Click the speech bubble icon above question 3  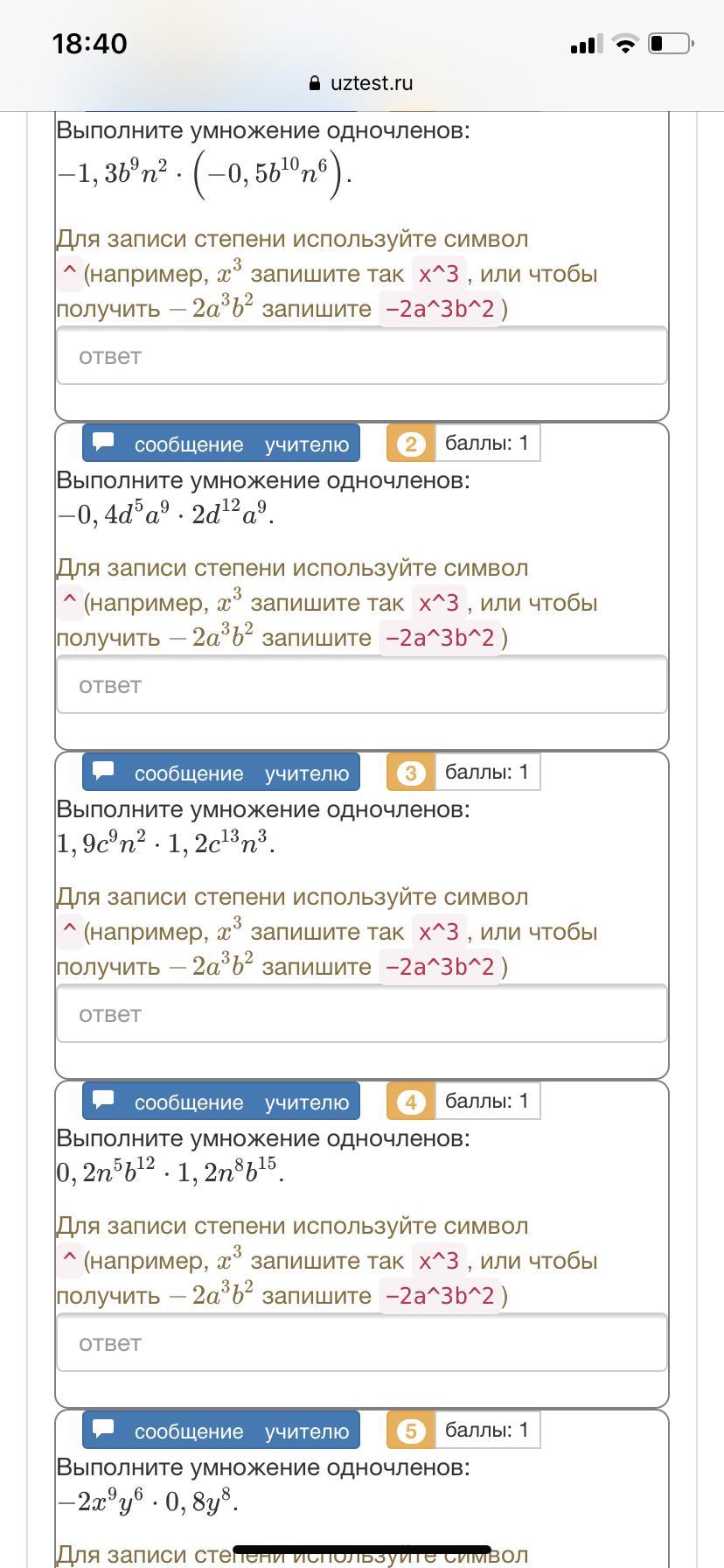click(x=104, y=771)
